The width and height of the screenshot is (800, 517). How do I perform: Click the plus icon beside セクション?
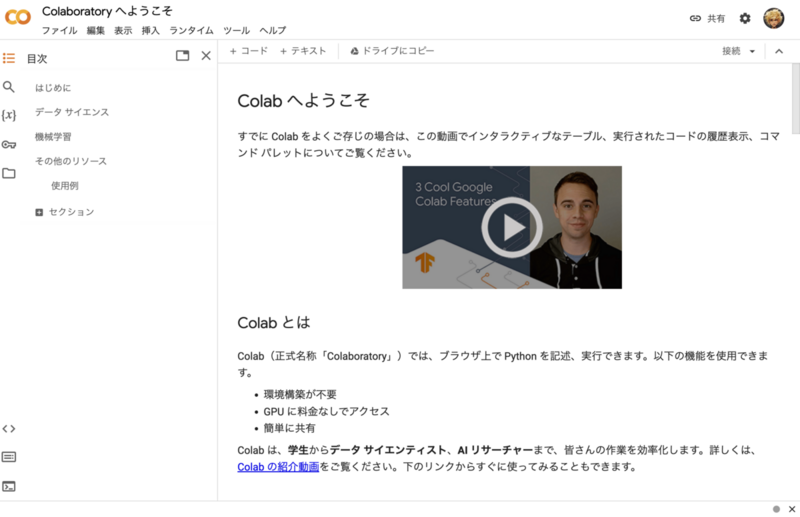(x=39, y=212)
